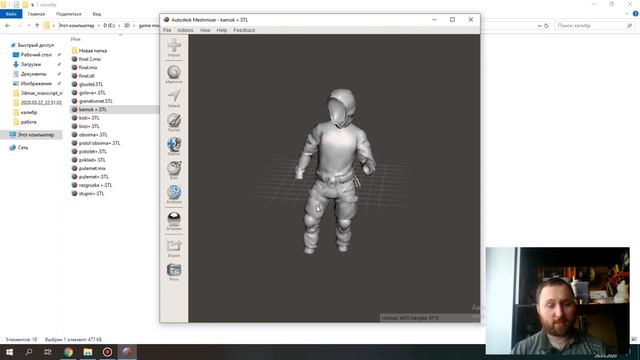This screenshot has height=360, width=640.
Task: Open the red recorder app on taskbar
Action: [107, 352]
